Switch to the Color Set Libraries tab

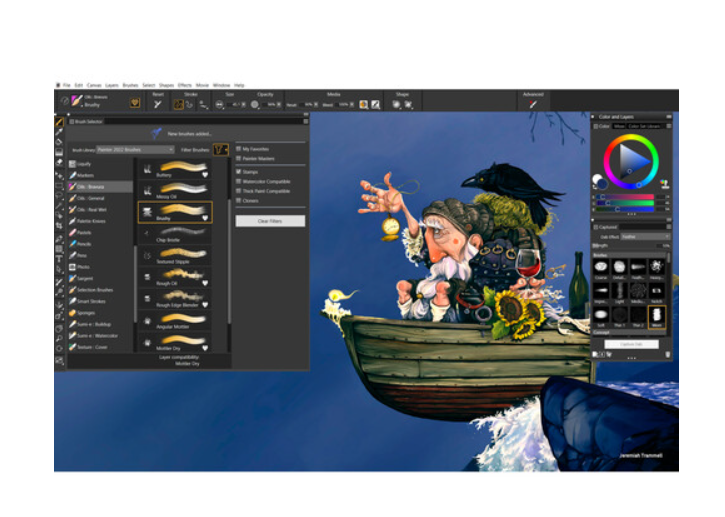pos(644,126)
